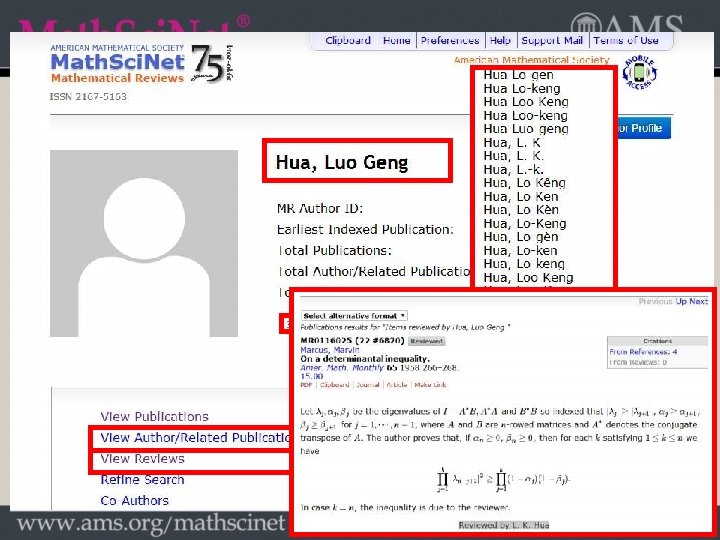The width and height of the screenshot is (720, 540).
Task: Click the Refine Search link
Action: (x=142, y=480)
